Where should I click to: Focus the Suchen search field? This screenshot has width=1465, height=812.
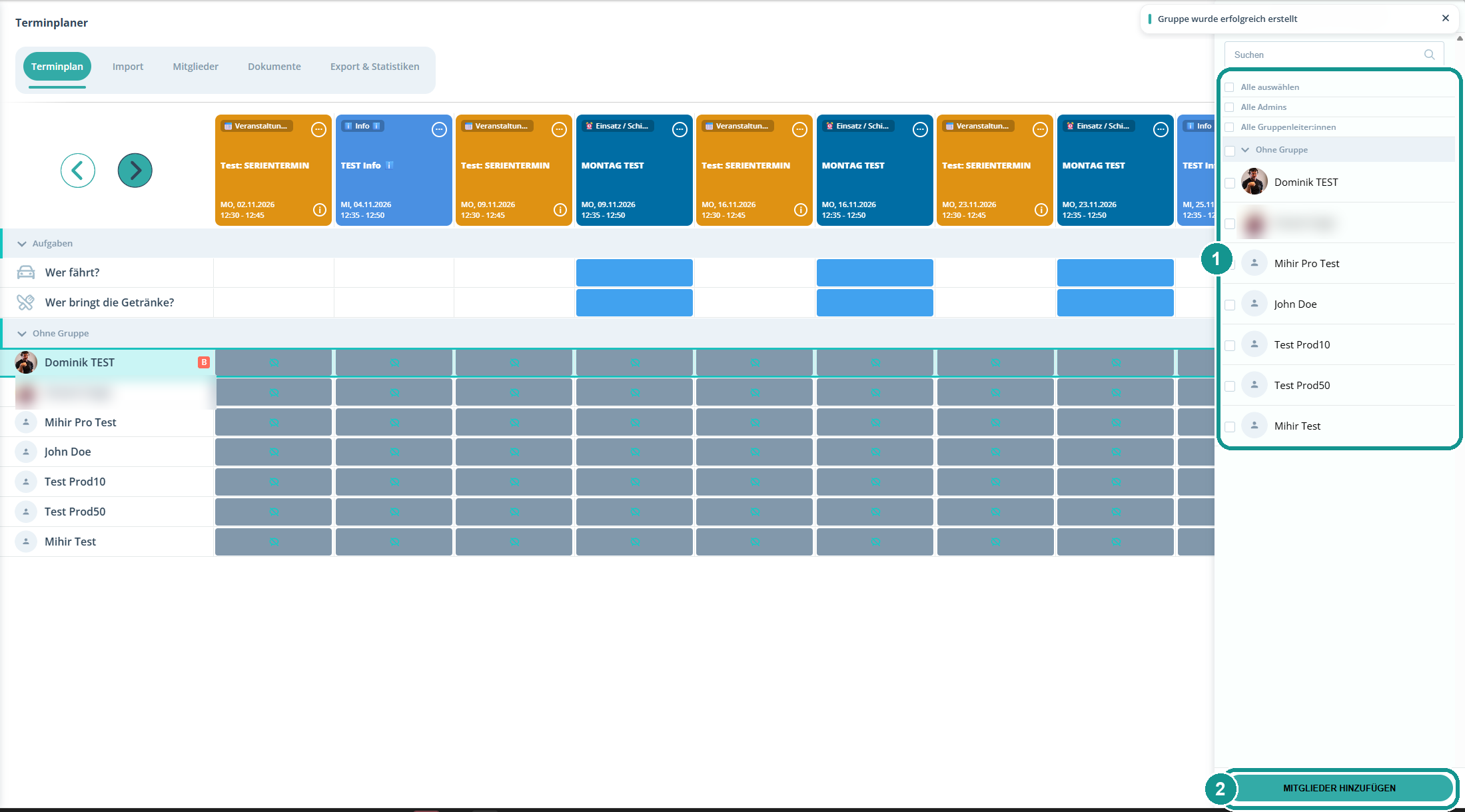tap(1334, 55)
